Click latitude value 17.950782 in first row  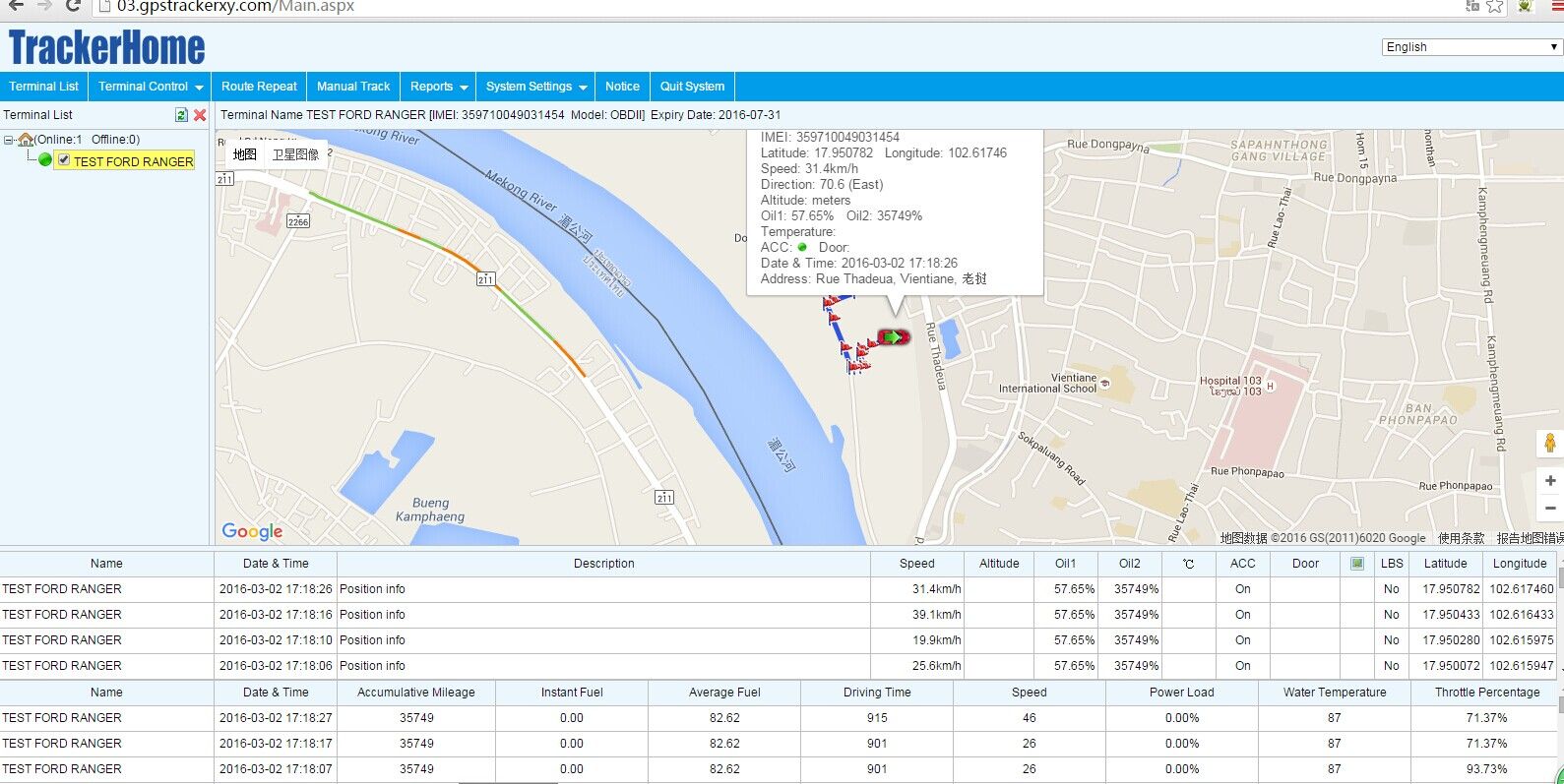pyautogui.click(x=1451, y=589)
